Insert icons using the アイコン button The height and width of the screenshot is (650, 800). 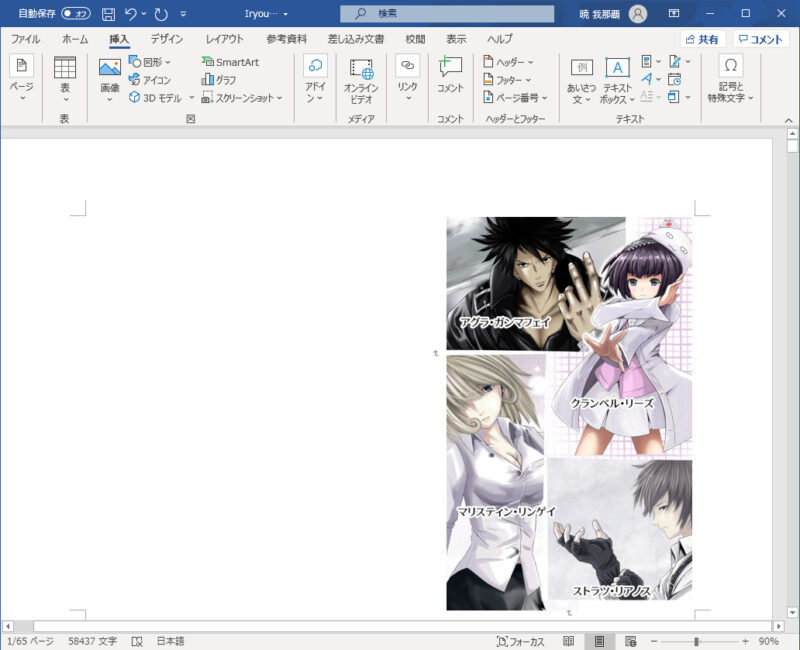coord(149,80)
